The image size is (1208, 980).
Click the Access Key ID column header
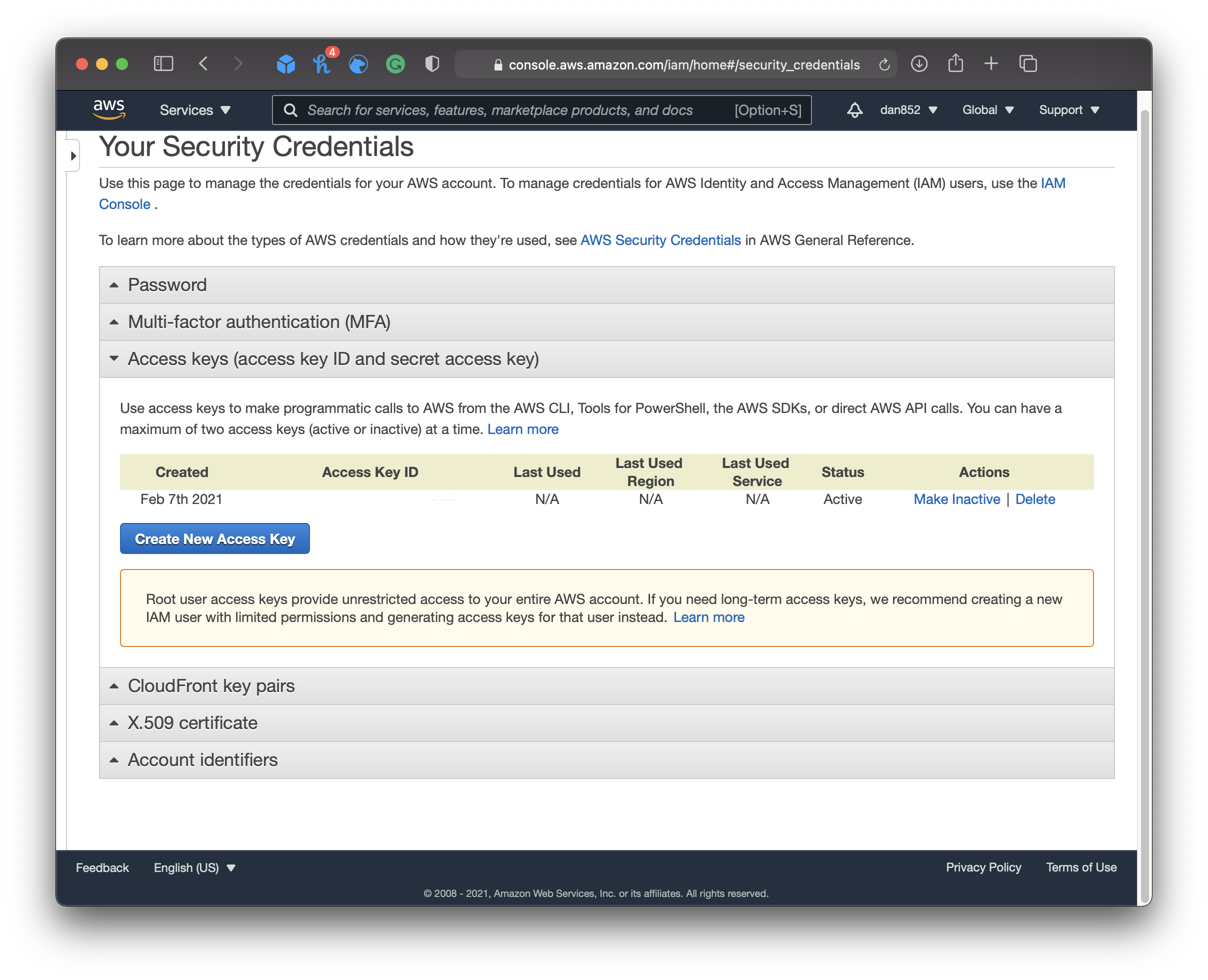coord(369,472)
